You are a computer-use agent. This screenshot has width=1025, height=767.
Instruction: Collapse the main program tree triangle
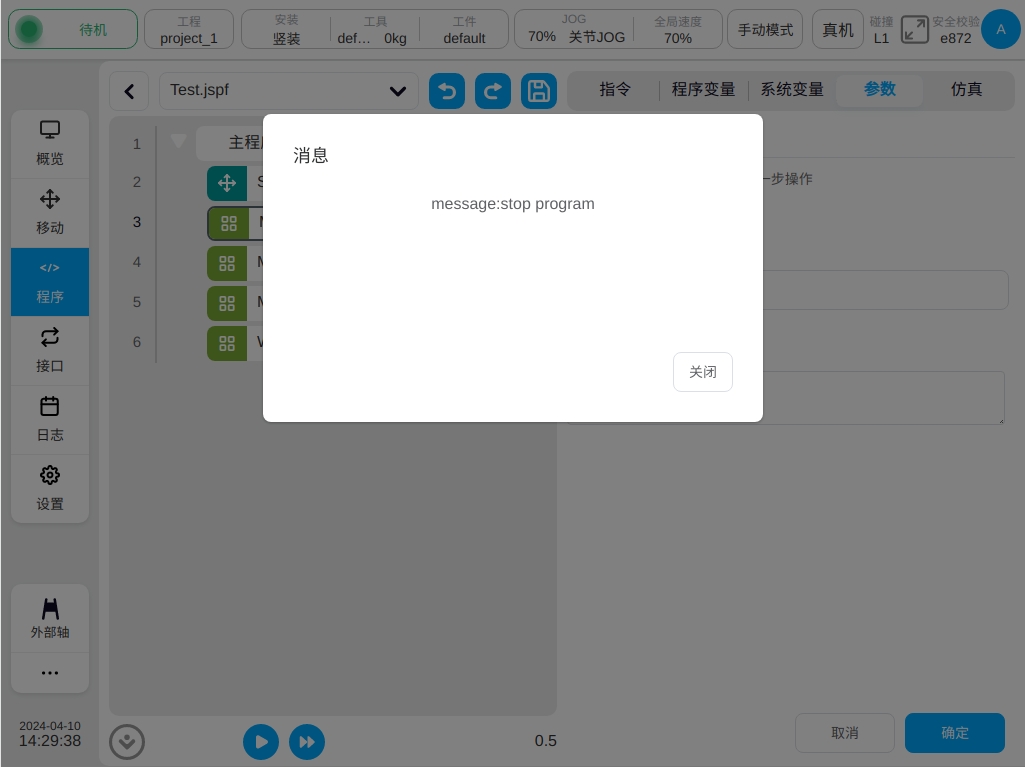pyautogui.click(x=179, y=142)
